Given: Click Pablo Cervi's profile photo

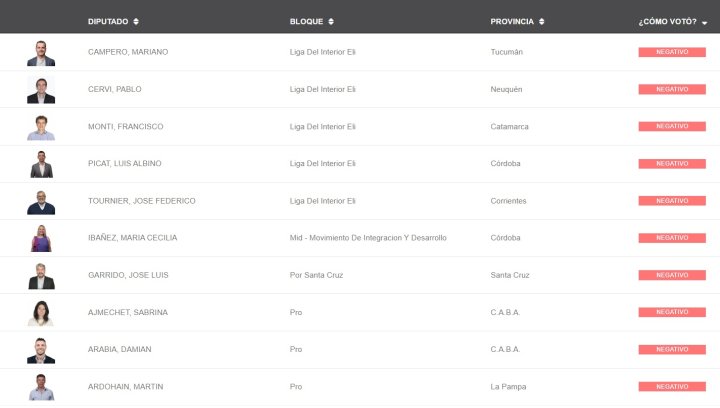Looking at the screenshot, I should coord(41,90).
